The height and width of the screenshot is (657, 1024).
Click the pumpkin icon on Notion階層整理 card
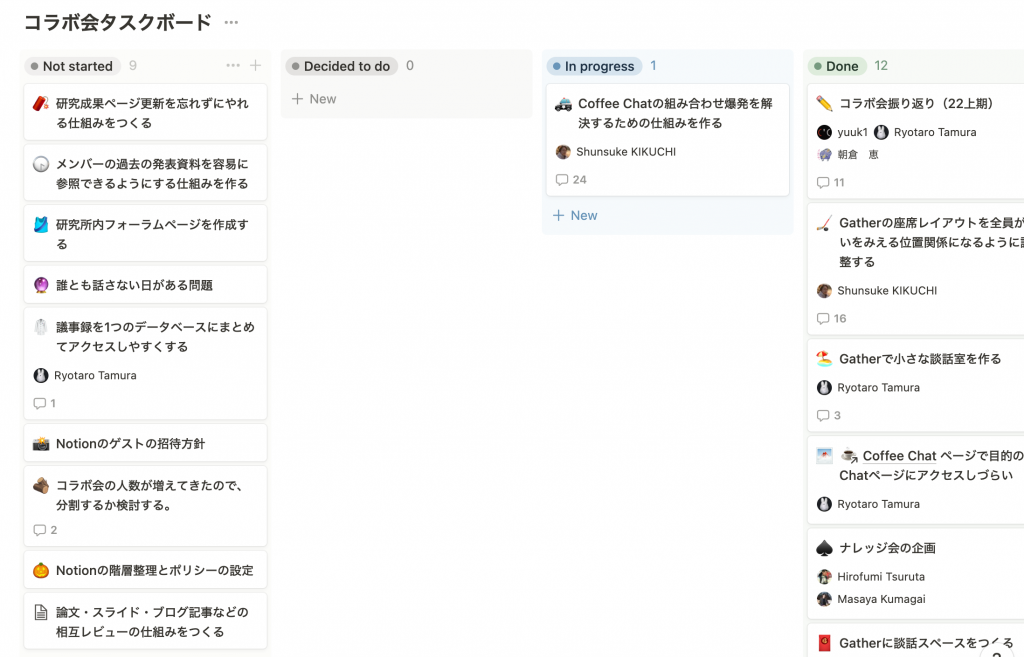coord(41,570)
